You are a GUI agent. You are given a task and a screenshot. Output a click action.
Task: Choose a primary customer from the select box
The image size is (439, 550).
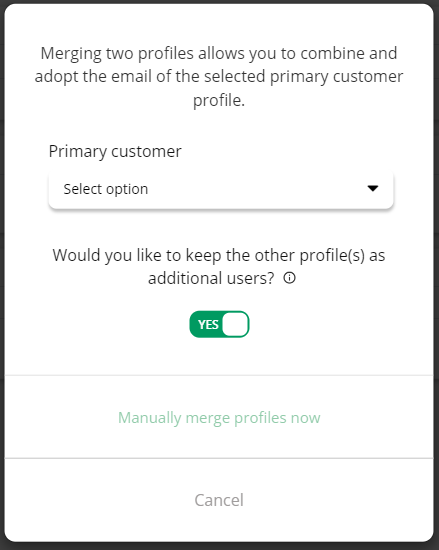pos(221,189)
